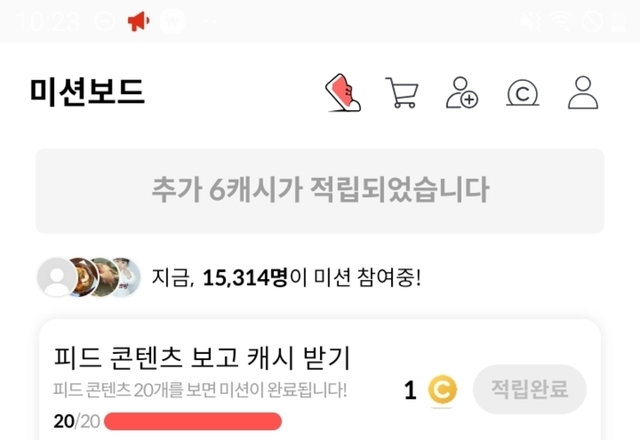
Task: Tap the food photo participant avatar
Action: [x=84, y=277]
